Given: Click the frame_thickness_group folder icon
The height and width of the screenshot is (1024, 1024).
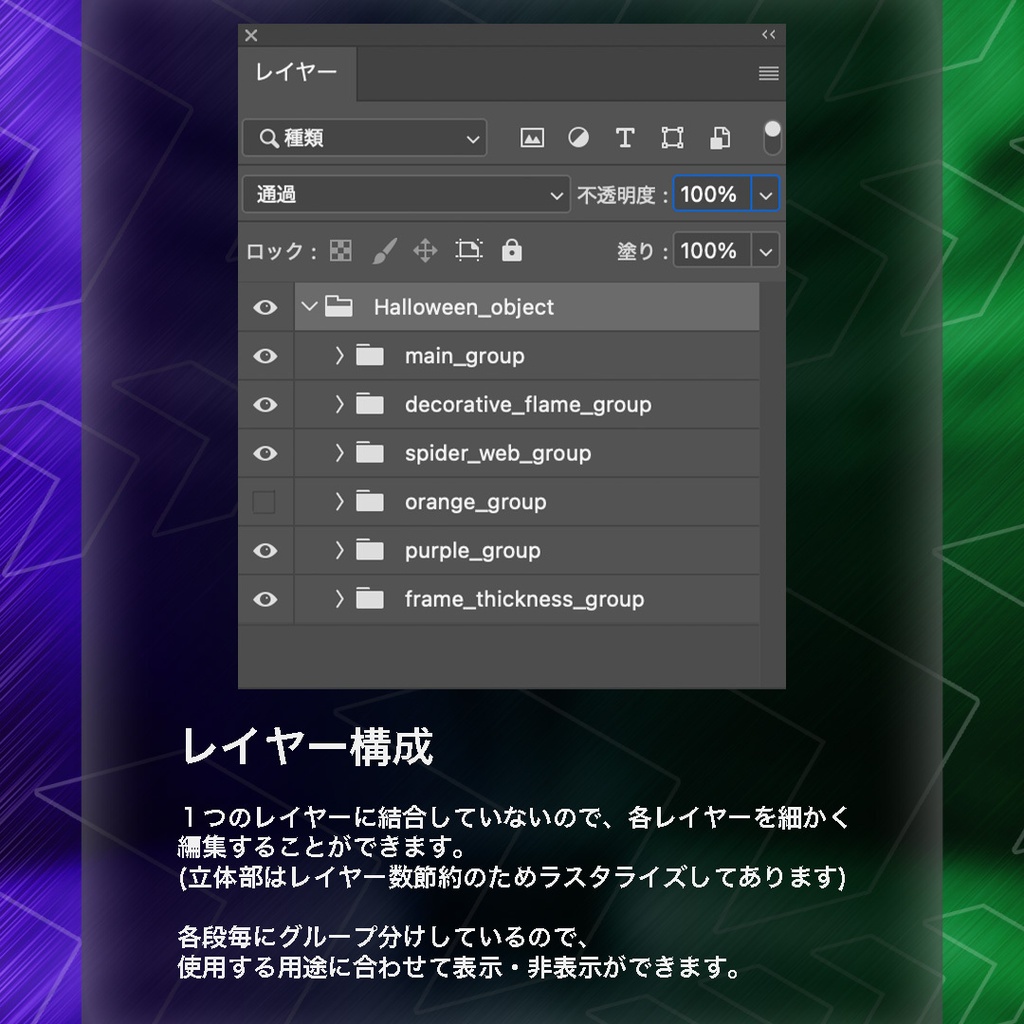Looking at the screenshot, I should point(370,598).
